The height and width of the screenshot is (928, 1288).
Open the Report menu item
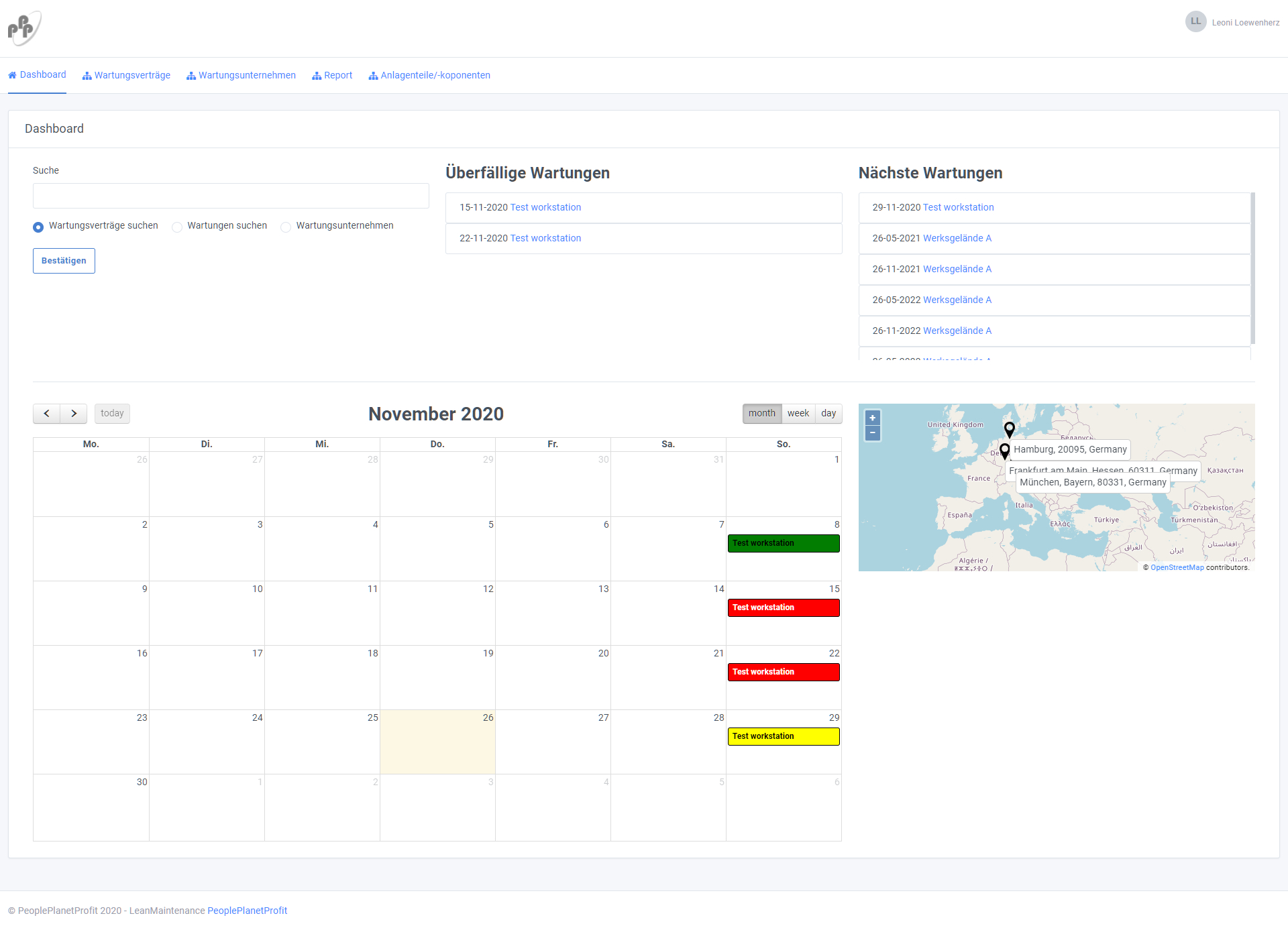(x=332, y=75)
